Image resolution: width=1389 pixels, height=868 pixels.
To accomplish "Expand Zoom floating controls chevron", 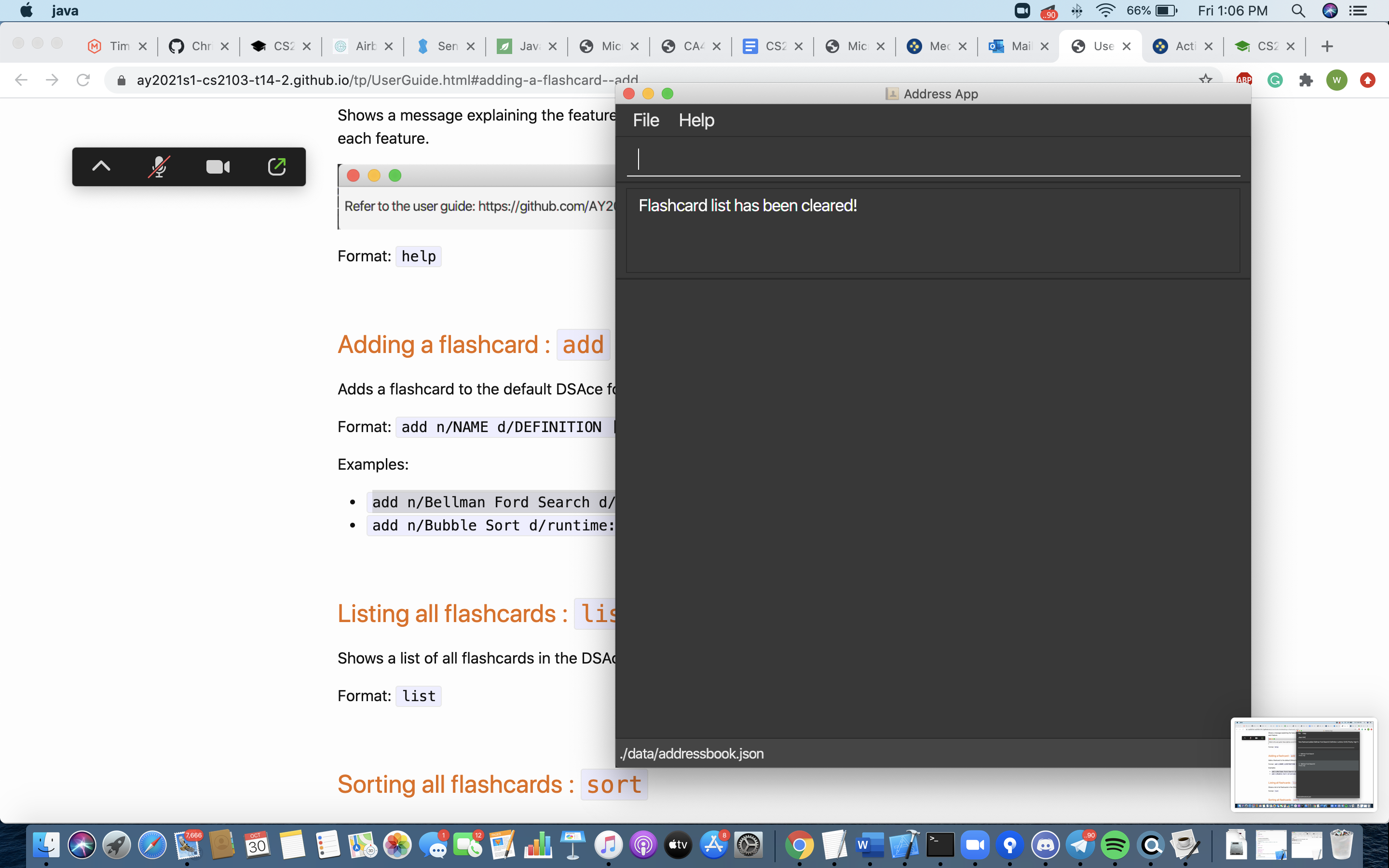I will tap(101, 166).
